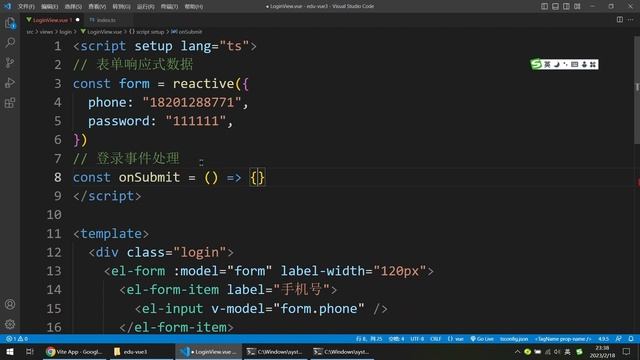Open the 帮助(H) menu

[x=193, y=7]
